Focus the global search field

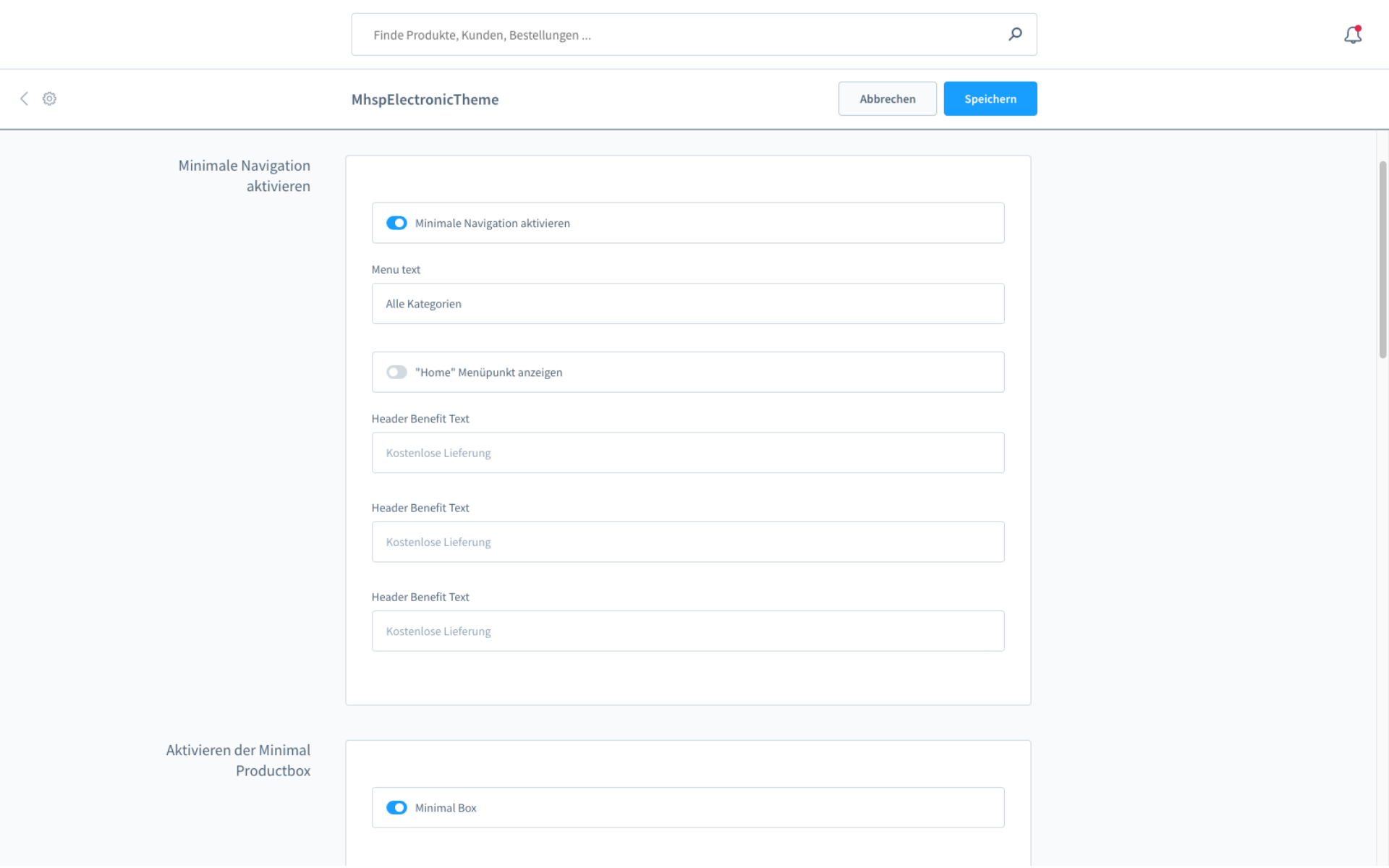(680, 35)
